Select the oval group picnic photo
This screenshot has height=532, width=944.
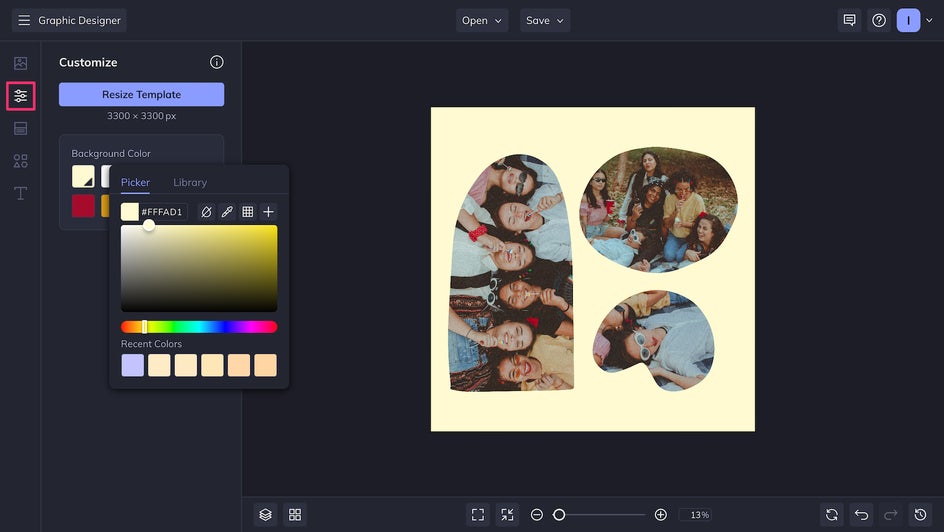pos(659,209)
